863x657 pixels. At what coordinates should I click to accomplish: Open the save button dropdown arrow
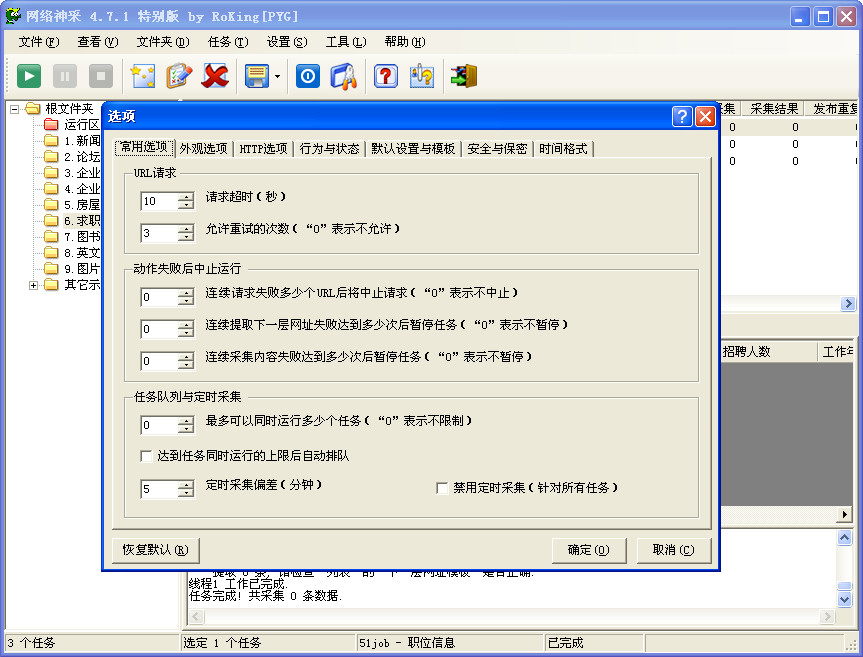click(277, 76)
